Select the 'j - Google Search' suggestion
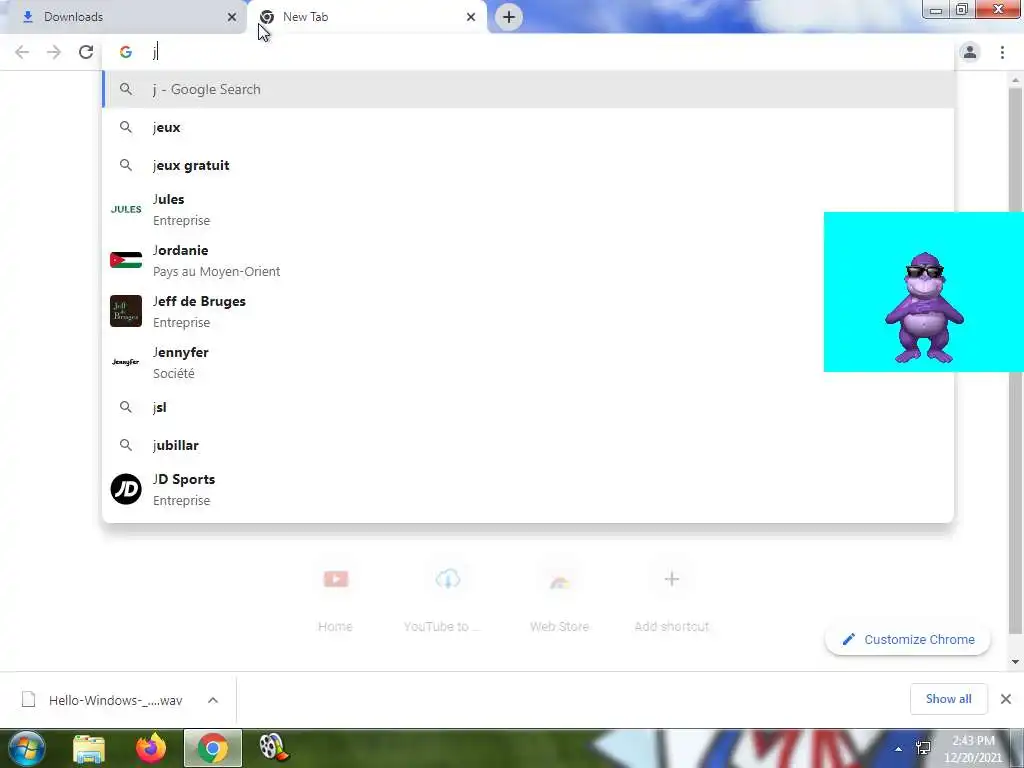1024x768 pixels. [528, 89]
